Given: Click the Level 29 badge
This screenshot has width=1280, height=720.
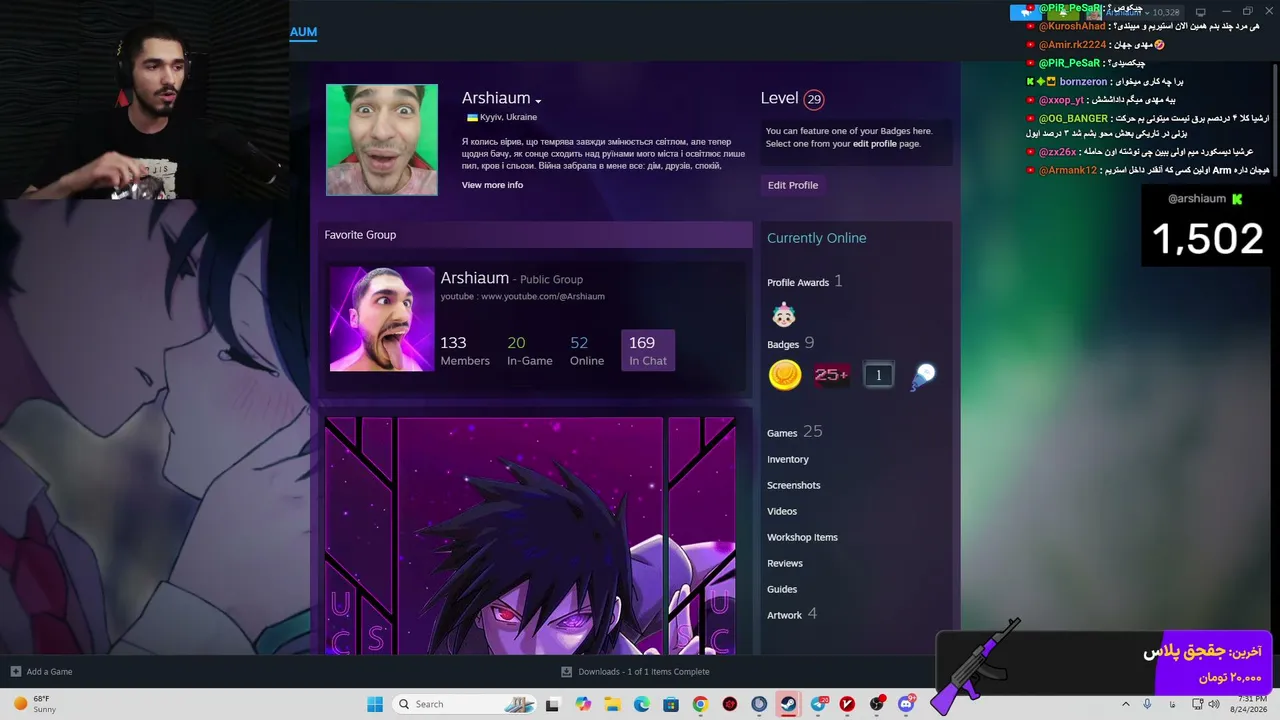Looking at the screenshot, I should click(x=814, y=99).
